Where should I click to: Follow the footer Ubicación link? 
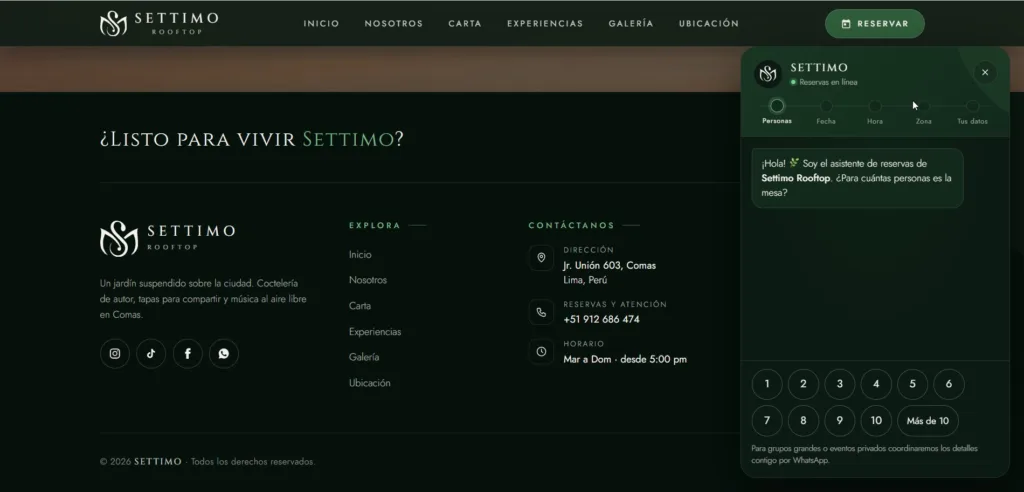370,383
